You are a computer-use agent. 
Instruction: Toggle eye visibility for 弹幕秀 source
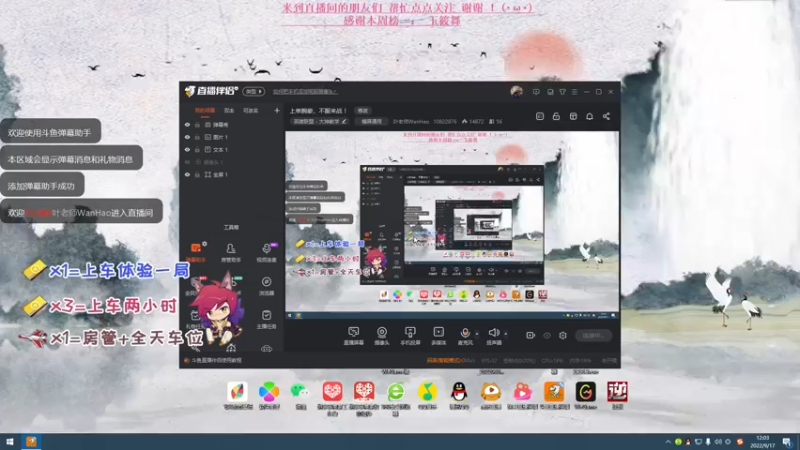click(x=187, y=124)
